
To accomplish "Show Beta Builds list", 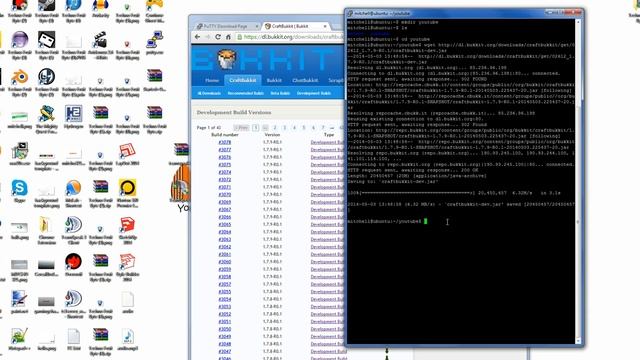I will [x=280, y=93].
